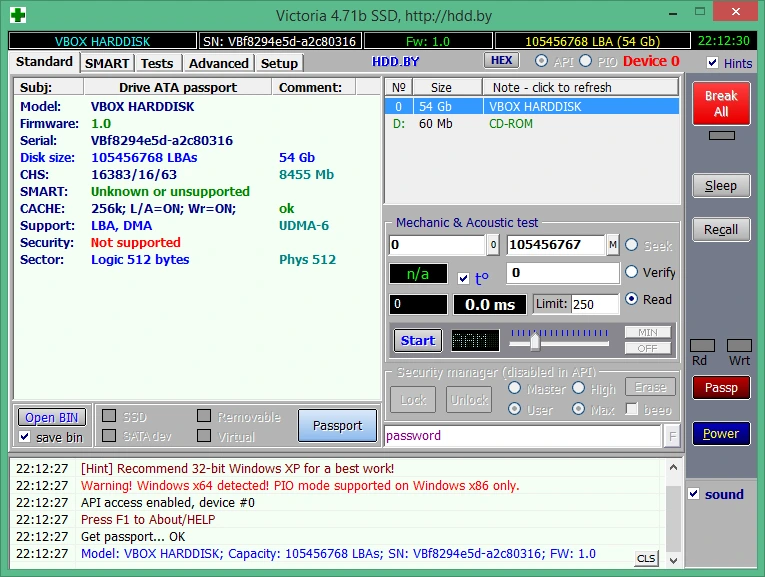Select the Verify radio button
The image size is (765, 577).
pyautogui.click(x=631, y=272)
